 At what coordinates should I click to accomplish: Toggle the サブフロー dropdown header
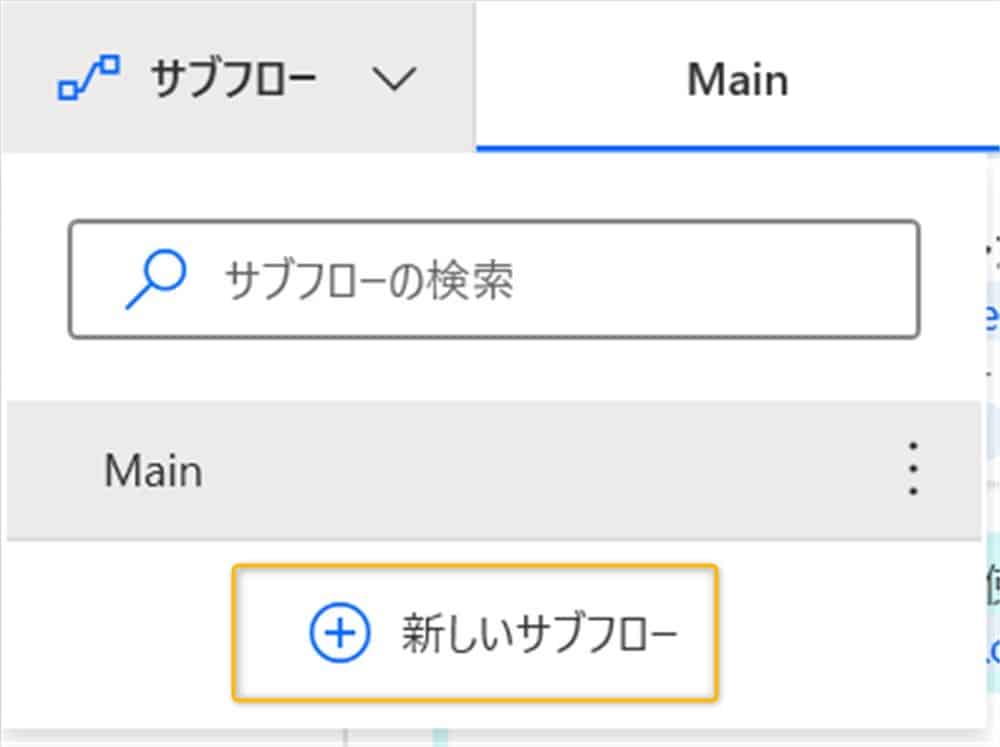(x=238, y=78)
